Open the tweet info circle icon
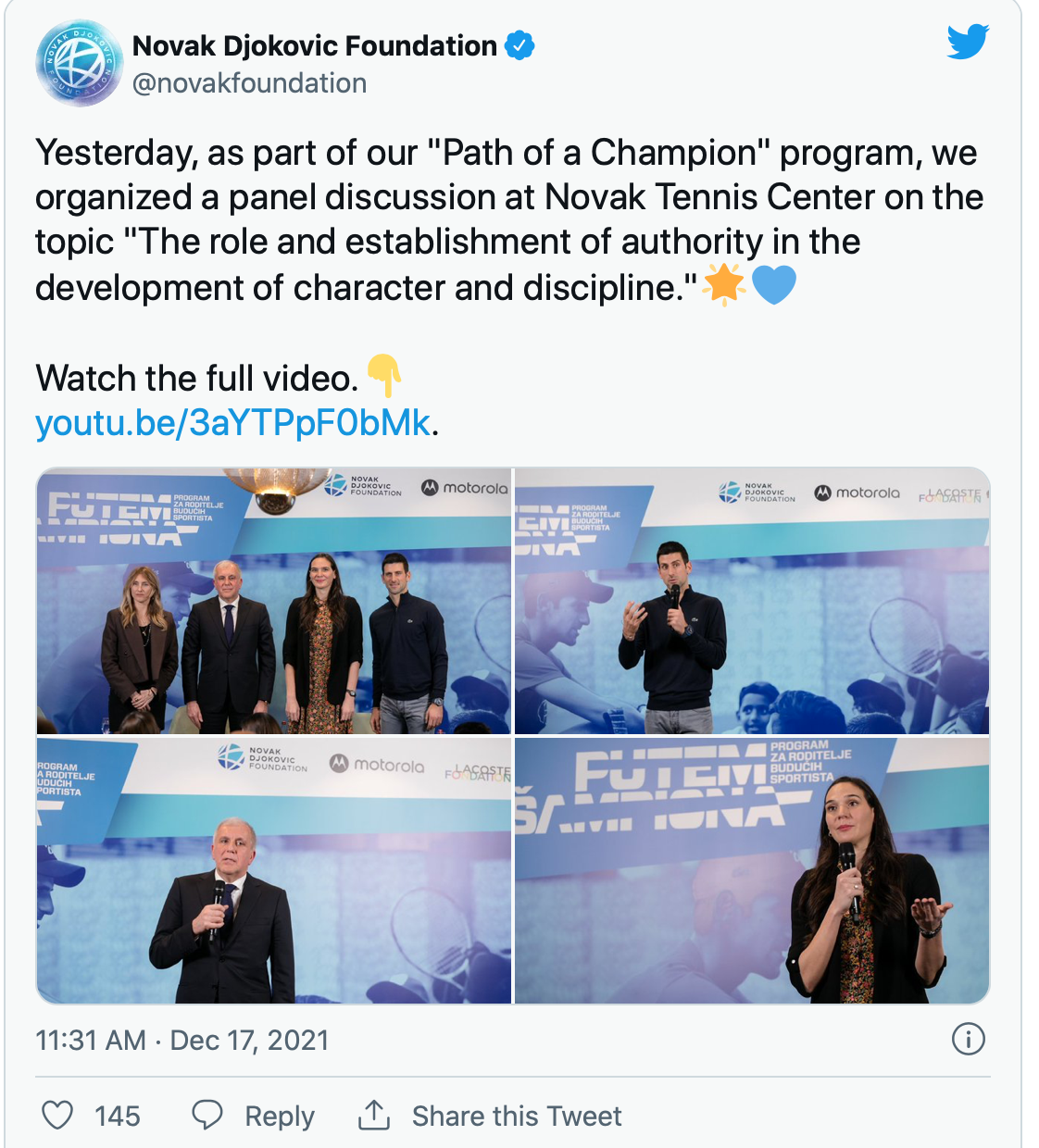1039x1148 pixels. (968, 1039)
